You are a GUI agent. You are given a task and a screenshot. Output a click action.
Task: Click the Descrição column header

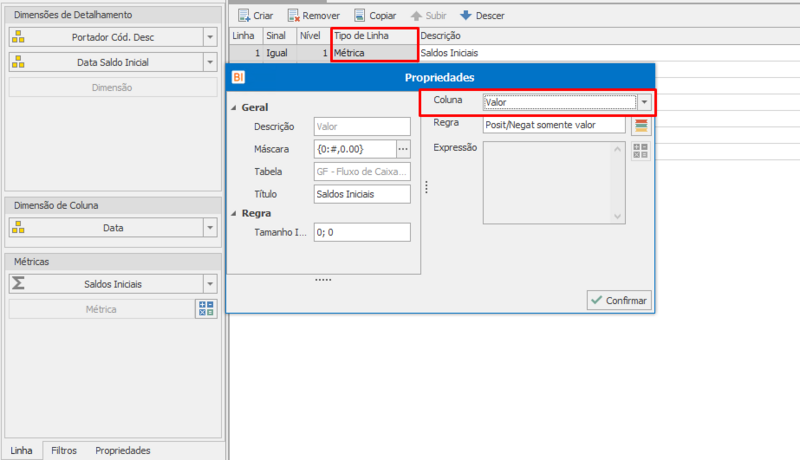(610, 36)
